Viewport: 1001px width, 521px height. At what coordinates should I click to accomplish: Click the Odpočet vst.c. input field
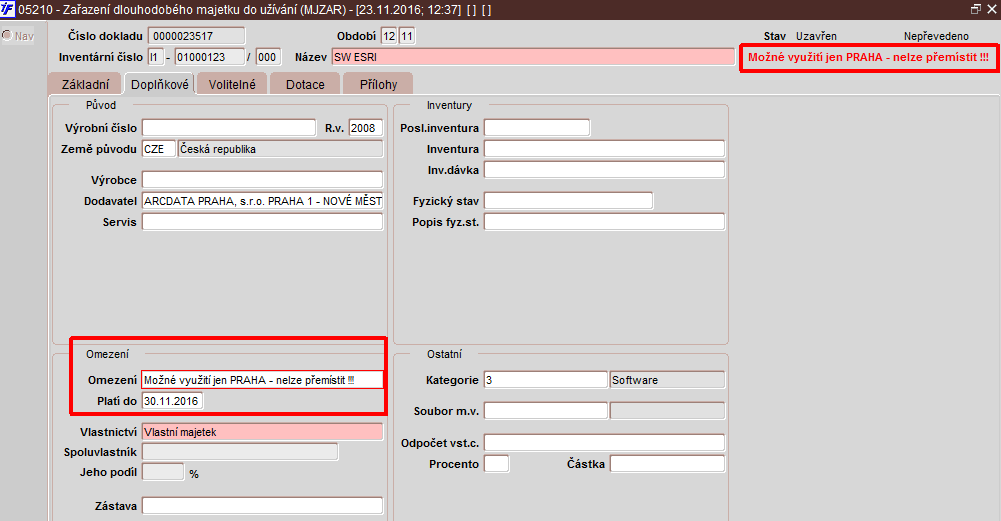point(605,442)
